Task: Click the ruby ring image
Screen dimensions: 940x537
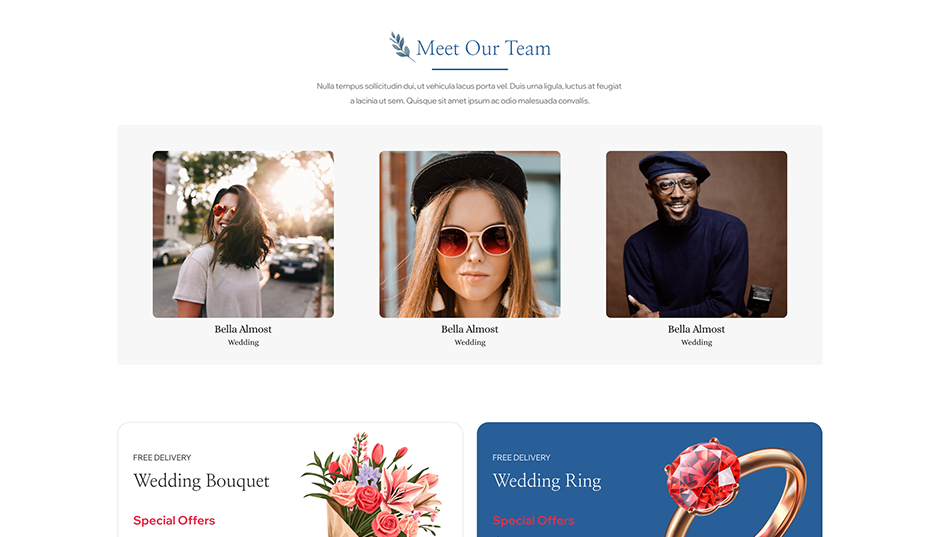Action: [x=735, y=487]
